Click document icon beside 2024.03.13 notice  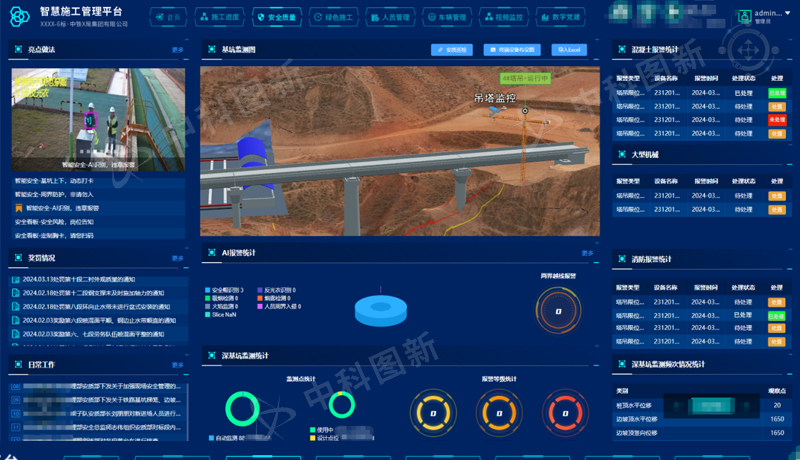(16, 279)
